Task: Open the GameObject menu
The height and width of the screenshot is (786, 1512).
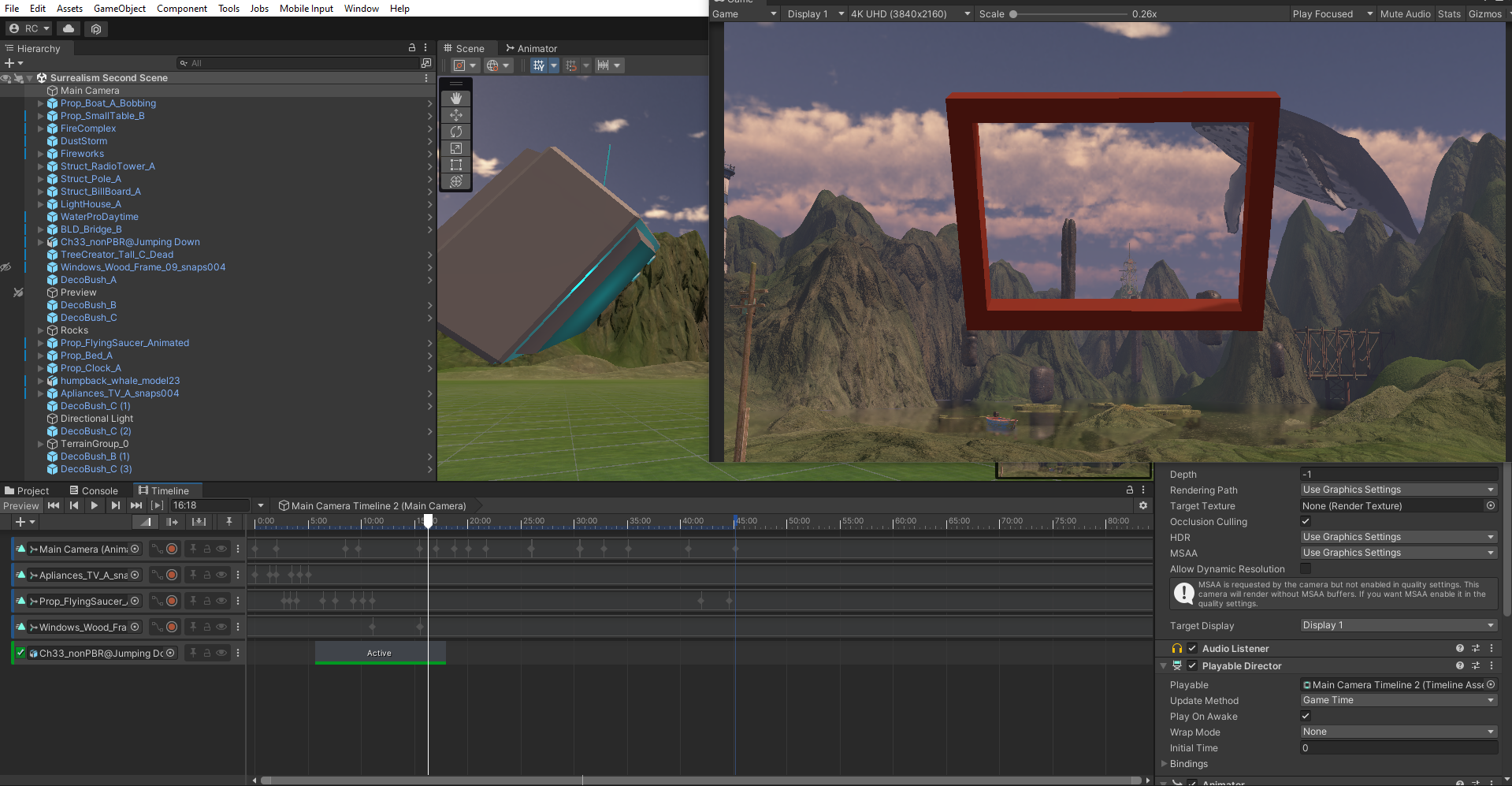Action: pos(119,9)
